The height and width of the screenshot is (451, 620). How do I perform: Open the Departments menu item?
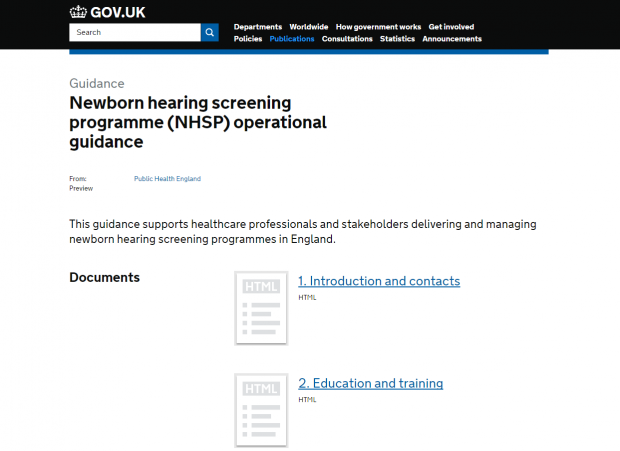(x=258, y=27)
